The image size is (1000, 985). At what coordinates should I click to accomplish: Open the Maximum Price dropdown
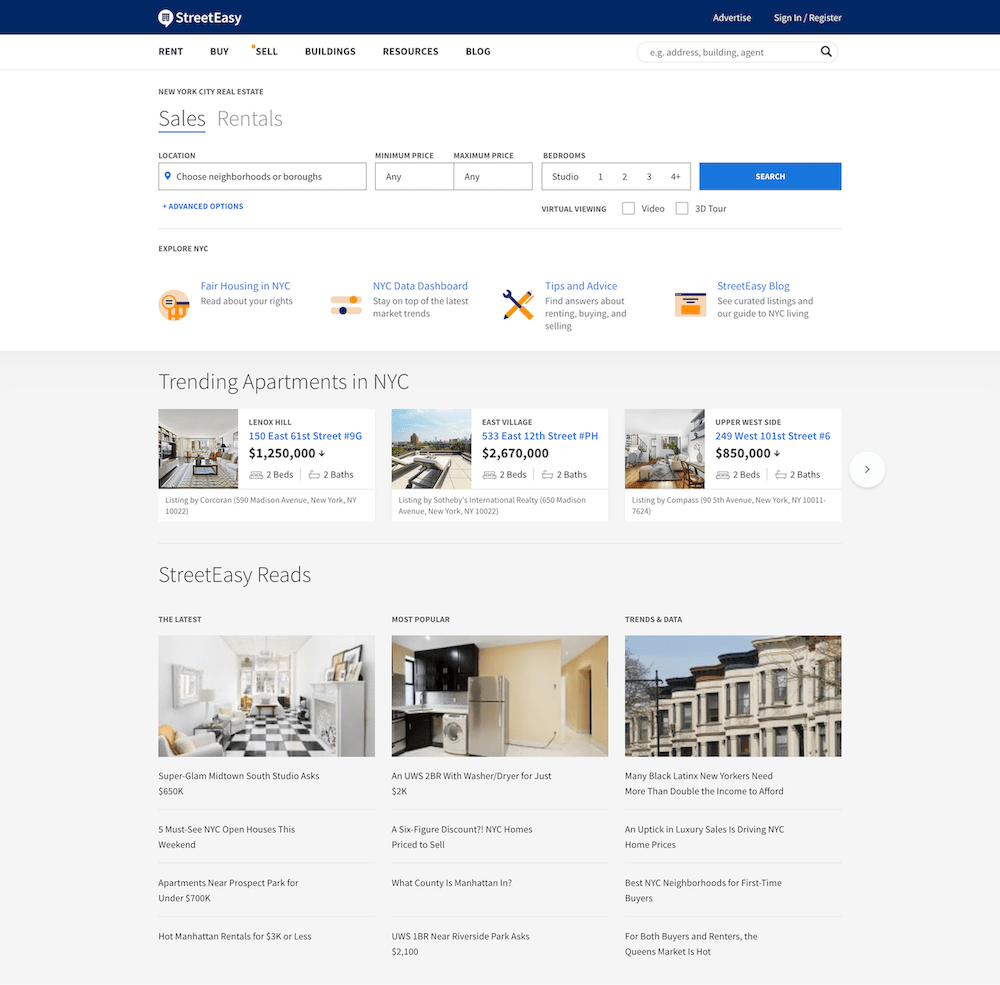[493, 176]
